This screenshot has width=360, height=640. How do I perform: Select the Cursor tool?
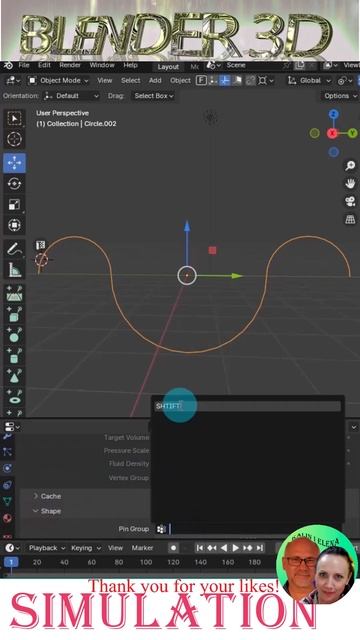pyautogui.click(x=14, y=139)
